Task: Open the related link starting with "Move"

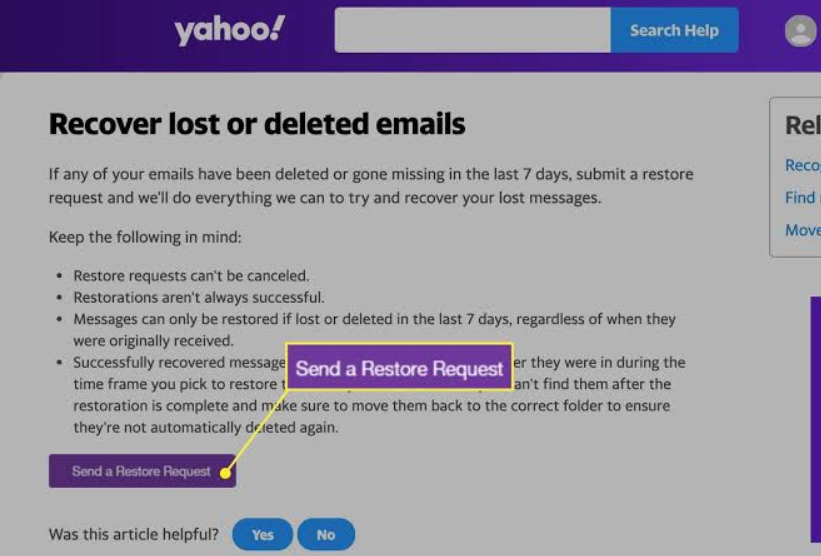Action: (x=803, y=230)
